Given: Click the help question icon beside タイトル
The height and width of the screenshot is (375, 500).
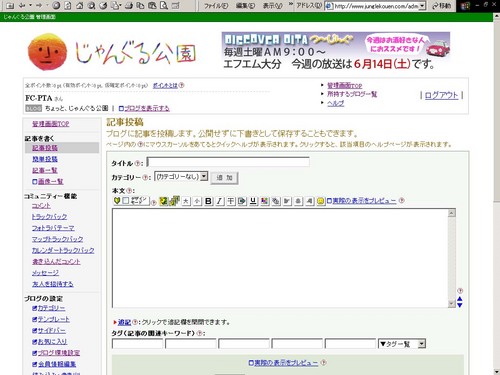Looking at the screenshot, I should [x=137, y=163].
